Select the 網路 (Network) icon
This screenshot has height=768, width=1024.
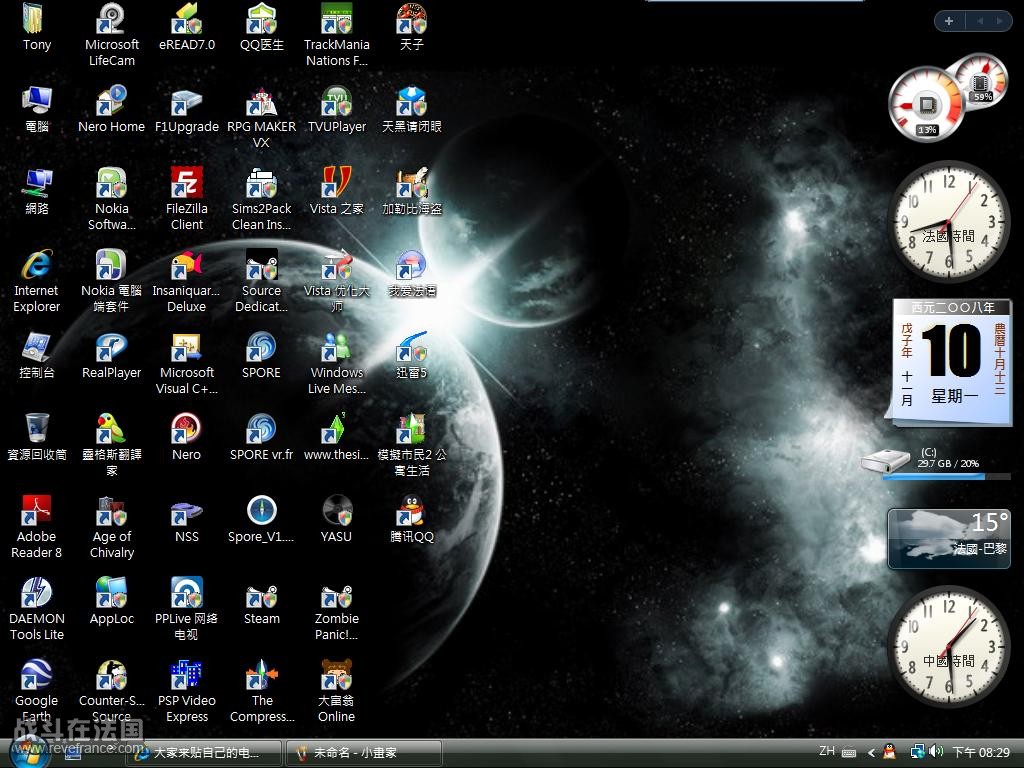coord(37,182)
